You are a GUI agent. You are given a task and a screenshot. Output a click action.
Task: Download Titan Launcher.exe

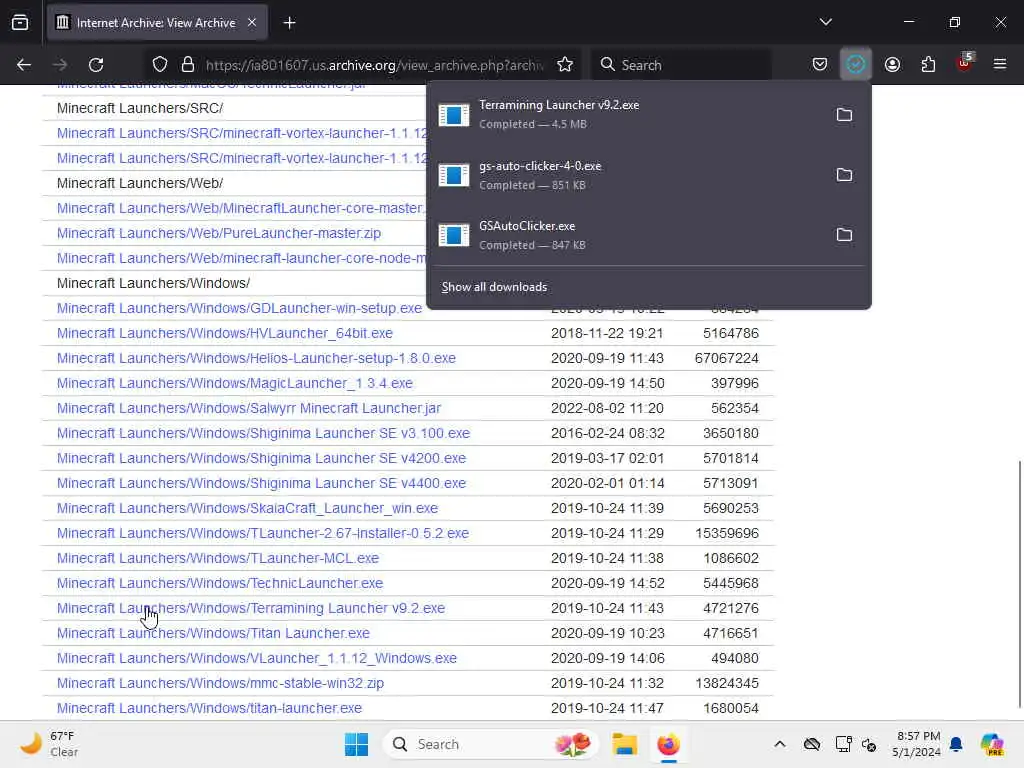coord(213,633)
